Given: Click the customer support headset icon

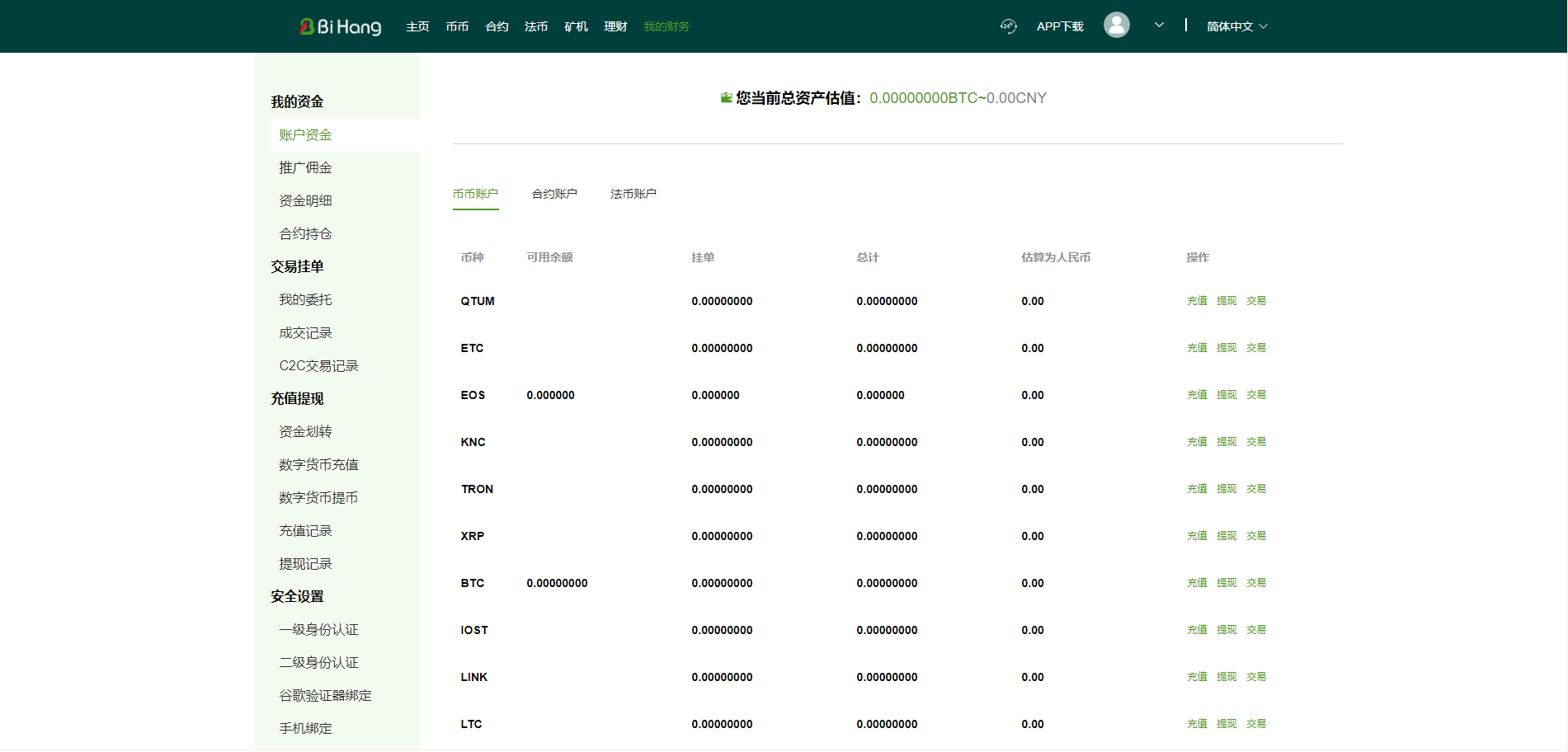Looking at the screenshot, I should [1008, 26].
